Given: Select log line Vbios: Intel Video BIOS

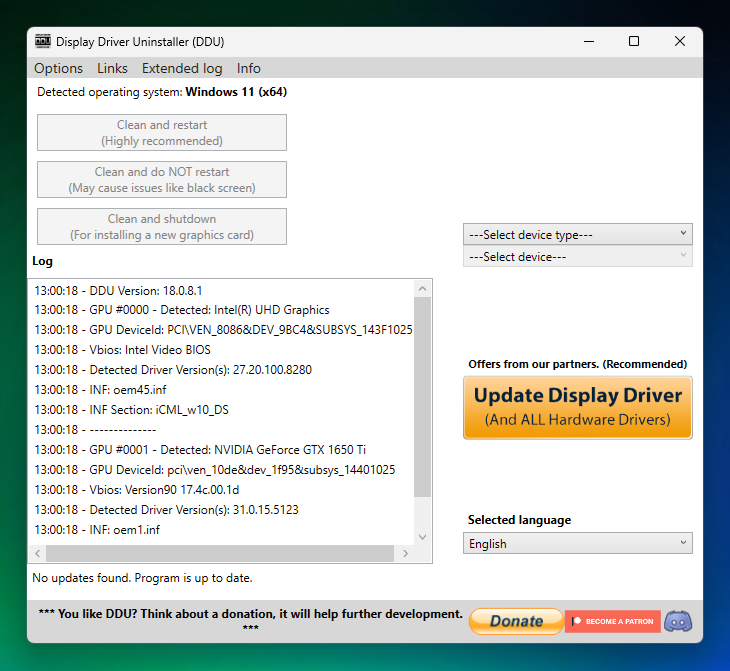Looking at the screenshot, I should coord(122,350).
